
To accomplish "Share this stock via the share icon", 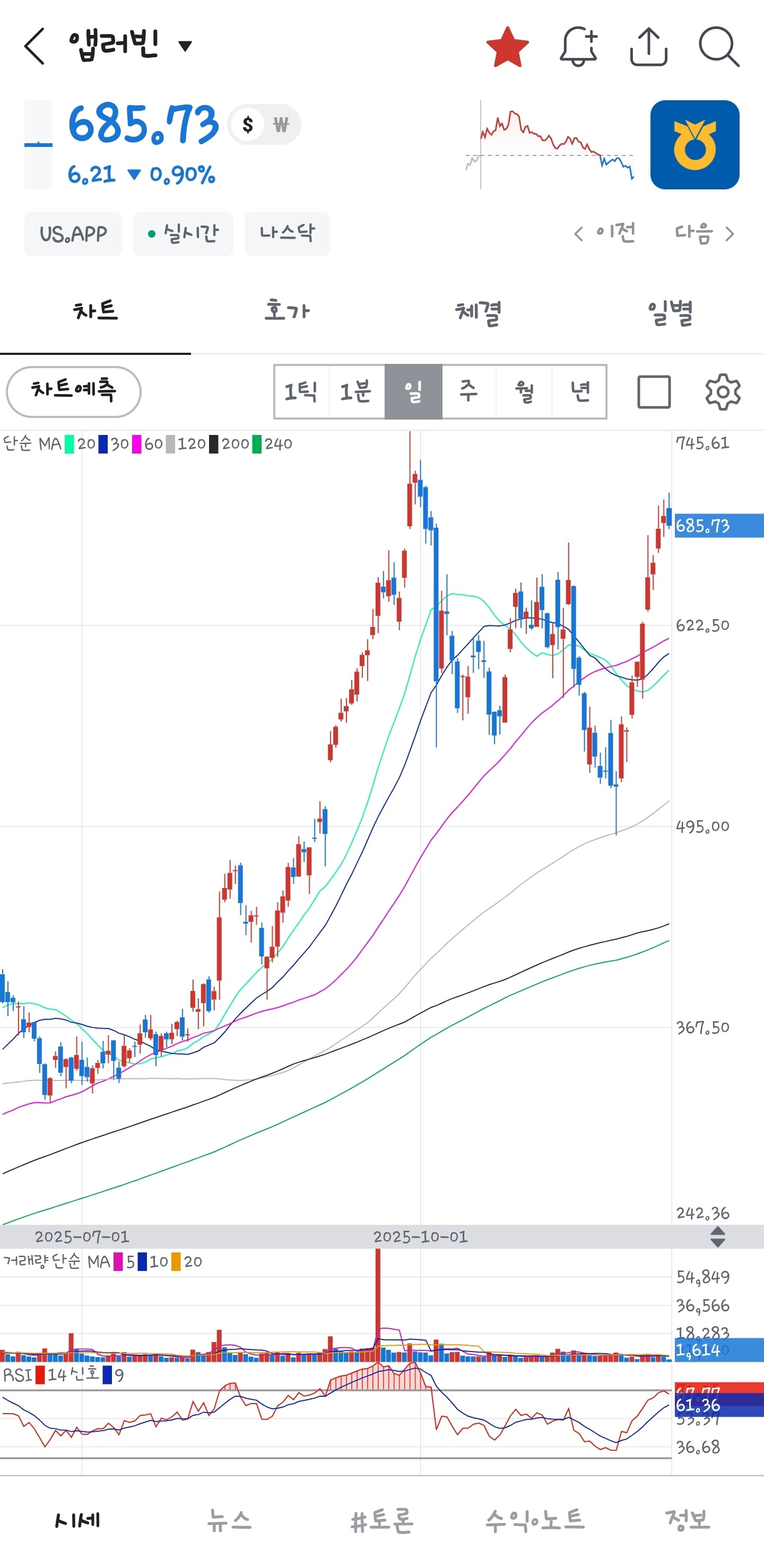I will [x=648, y=46].
